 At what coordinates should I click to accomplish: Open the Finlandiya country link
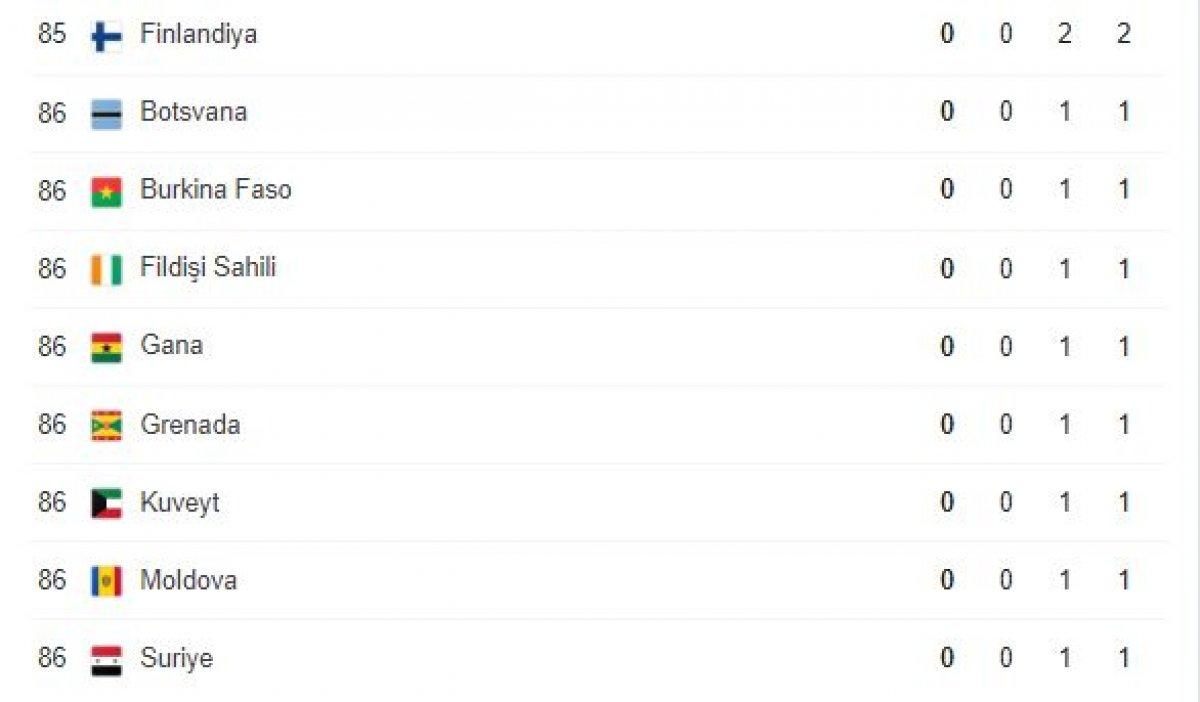(198, 34)
